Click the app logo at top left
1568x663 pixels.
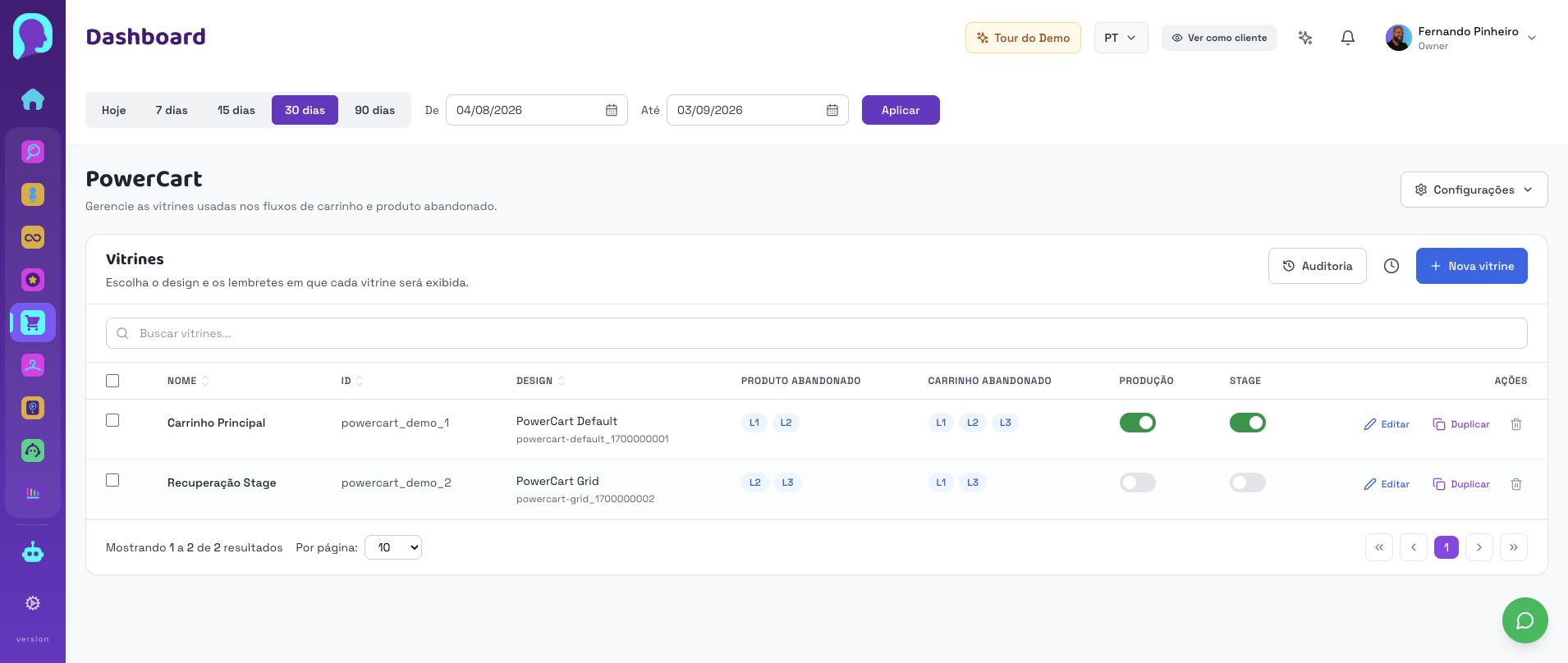tap(33, 36)
